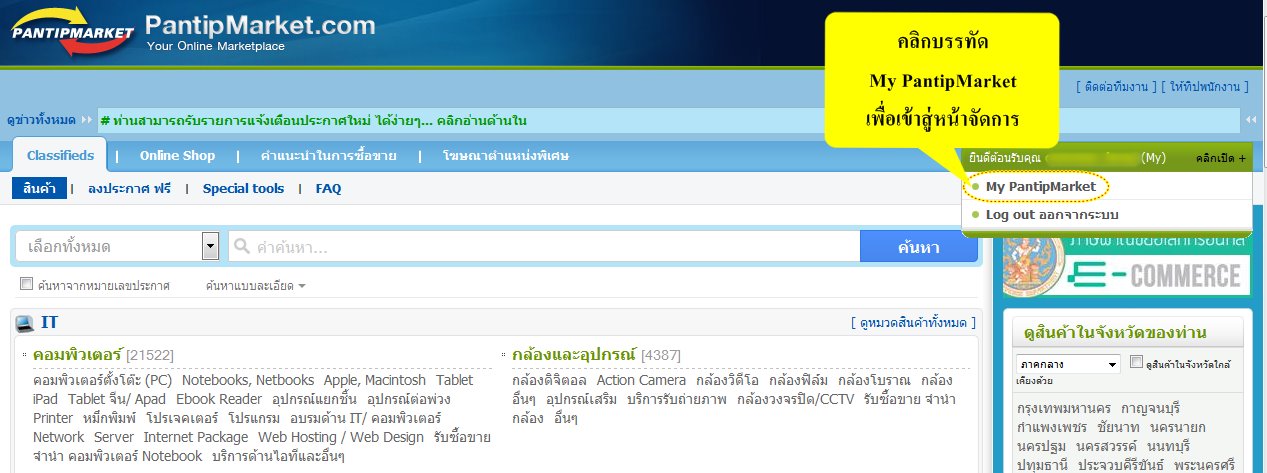
Task: Click the PantipMarket logo
Action: pyautogui.click(x=72, y=32)
